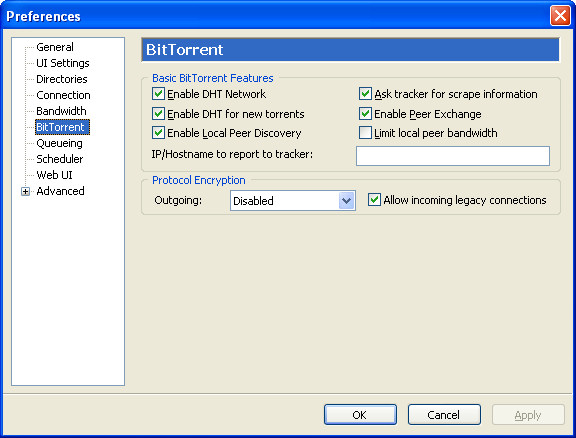Select the Advanced tree item

[60, 191]
